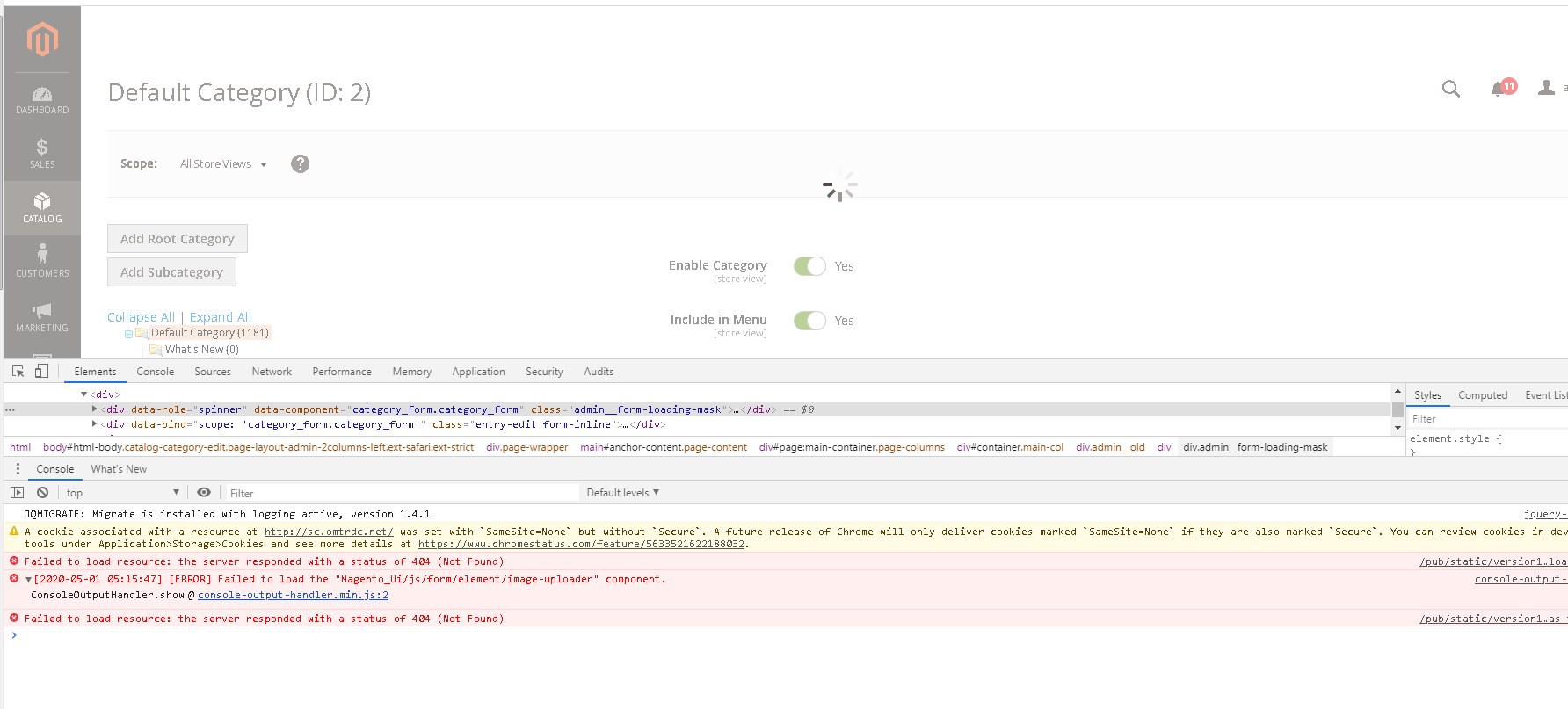
Task: Click the Add Subcategory button
Action: (x=171, y=272)
